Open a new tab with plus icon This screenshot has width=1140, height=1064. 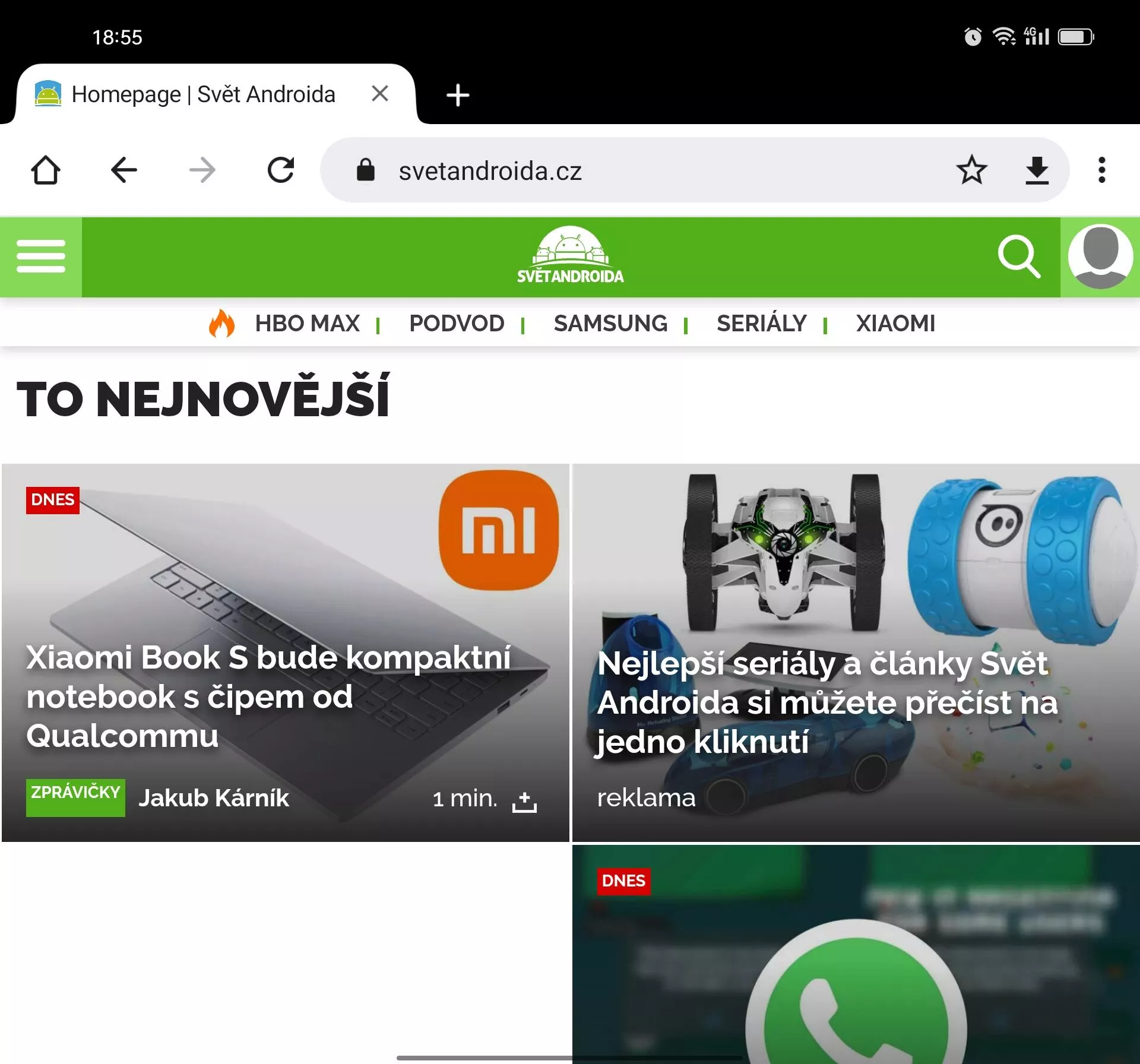[458, 95]
